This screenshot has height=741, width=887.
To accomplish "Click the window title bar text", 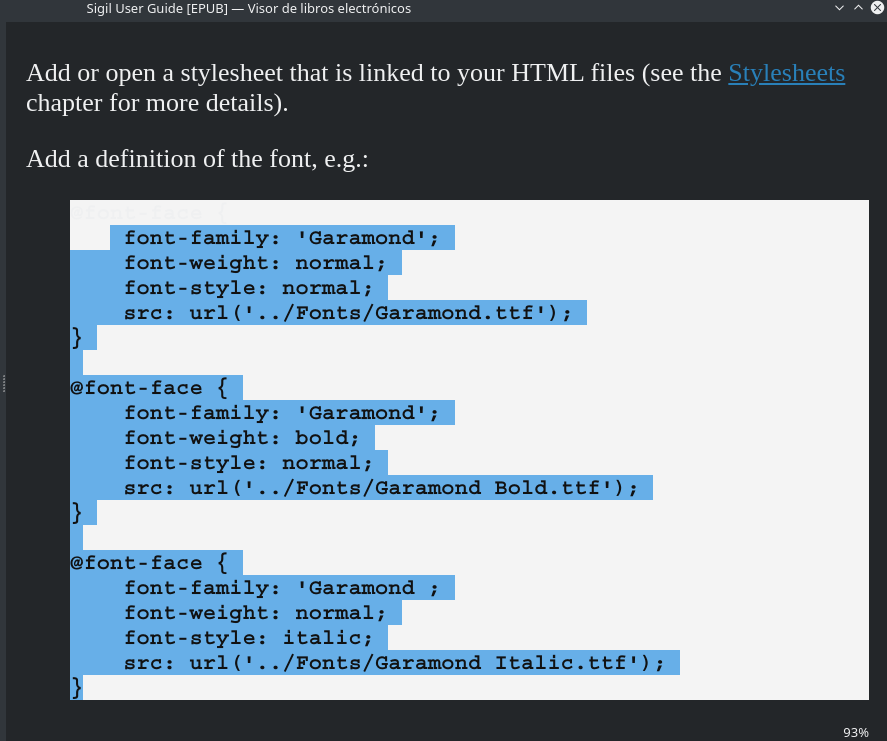I will pos(248,8).
